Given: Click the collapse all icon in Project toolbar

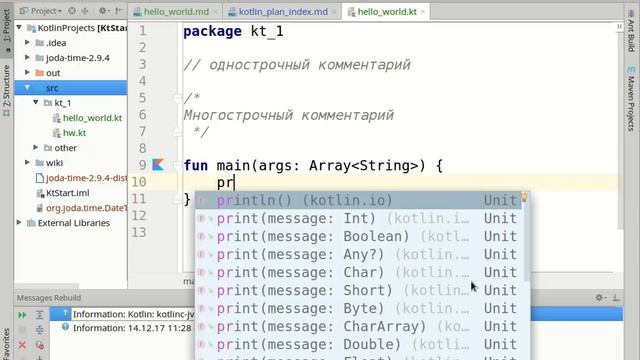Looking at the screenshot, I should [x=85, y=11].
